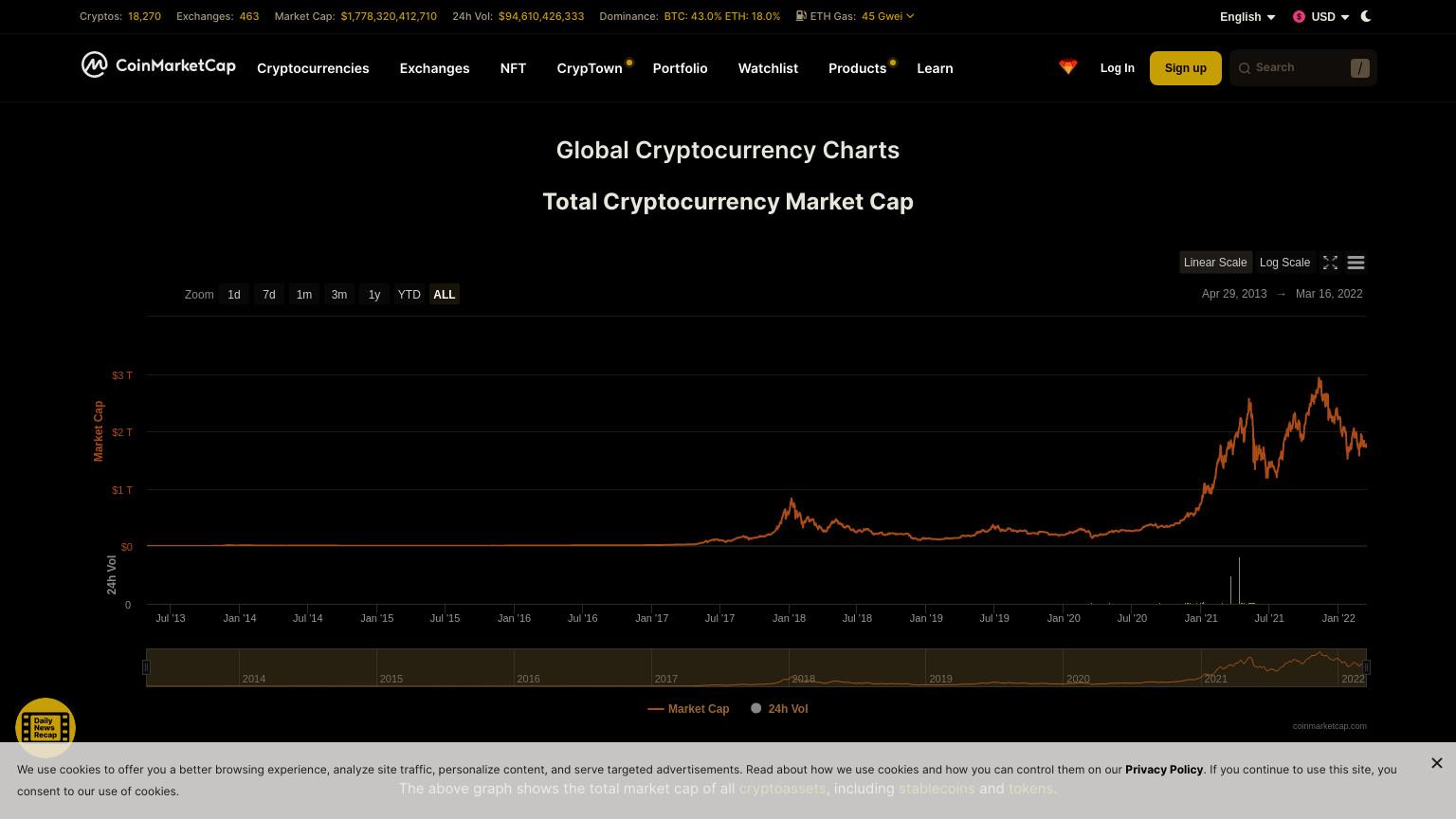This screenshot has width=1456, height=819.
Task: Open Daily News Recap badge
Action: pyautogui.click(x=45, y=727)
